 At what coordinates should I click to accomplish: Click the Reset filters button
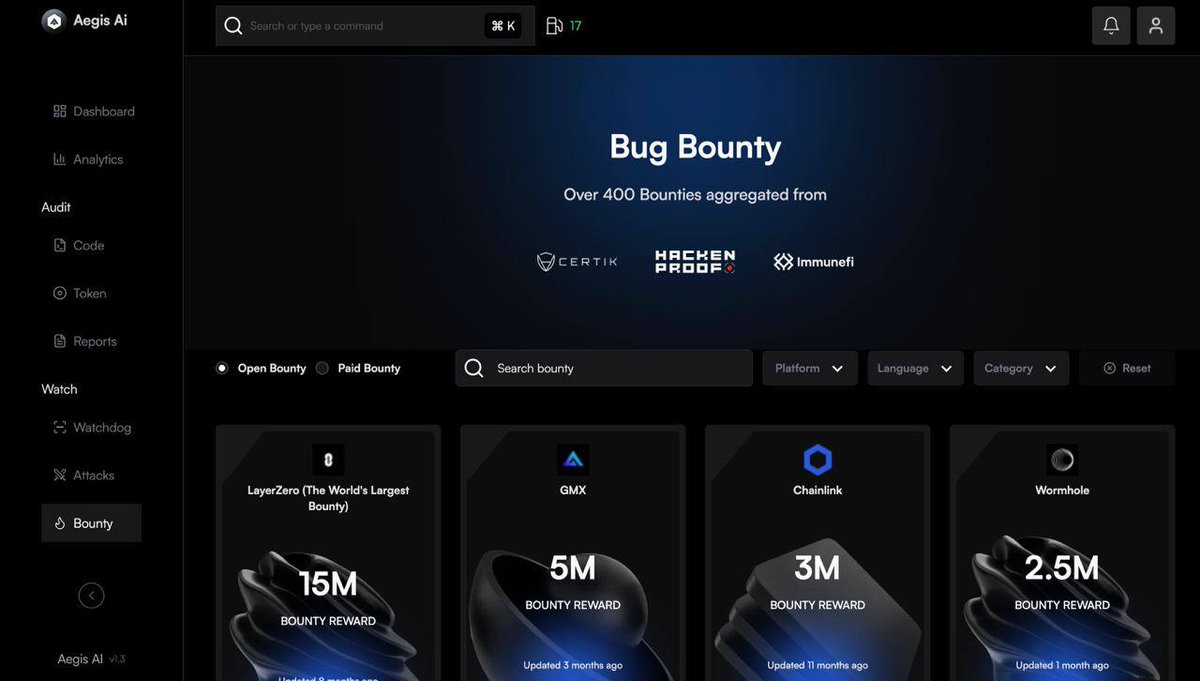(1127, 368)
